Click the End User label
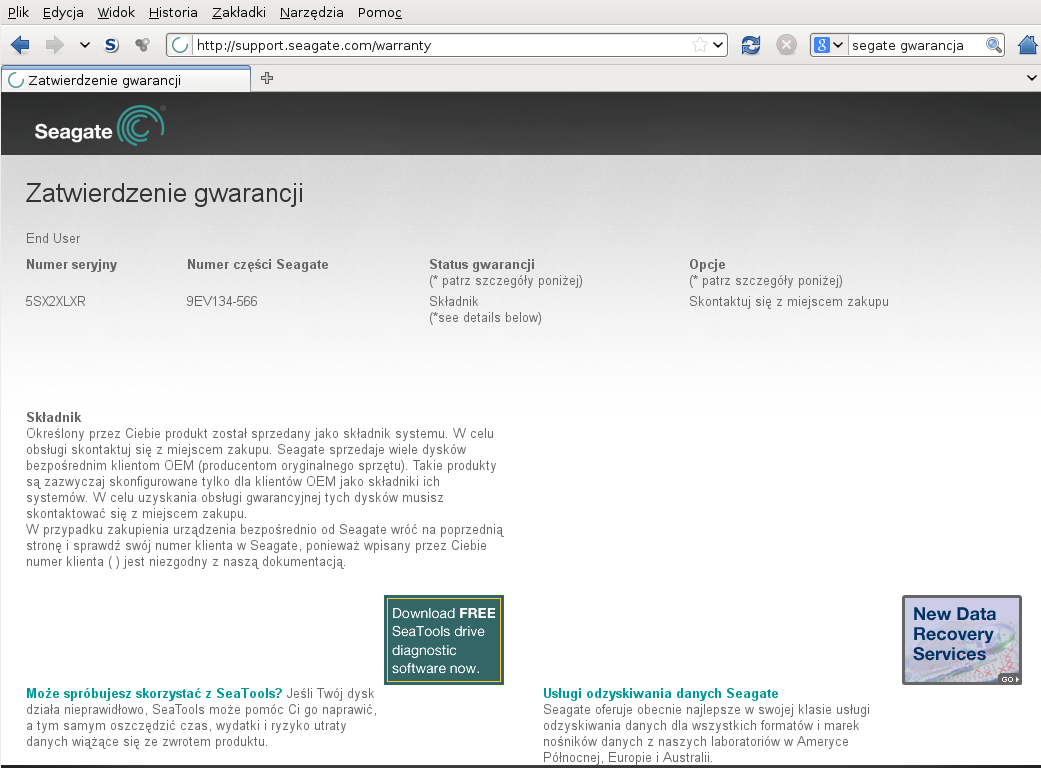 click(x=53, y=238)
